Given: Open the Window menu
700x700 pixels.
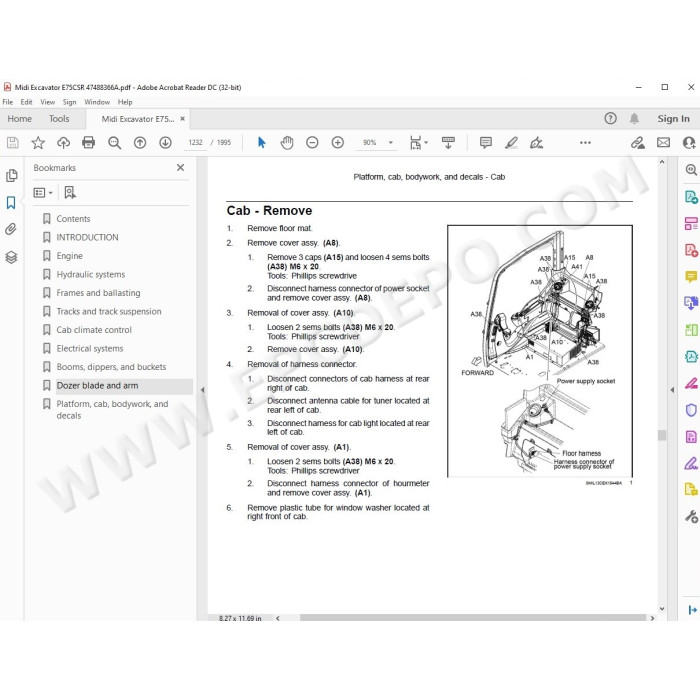Looking at the screenshot, I should click(x=97, y=102).
